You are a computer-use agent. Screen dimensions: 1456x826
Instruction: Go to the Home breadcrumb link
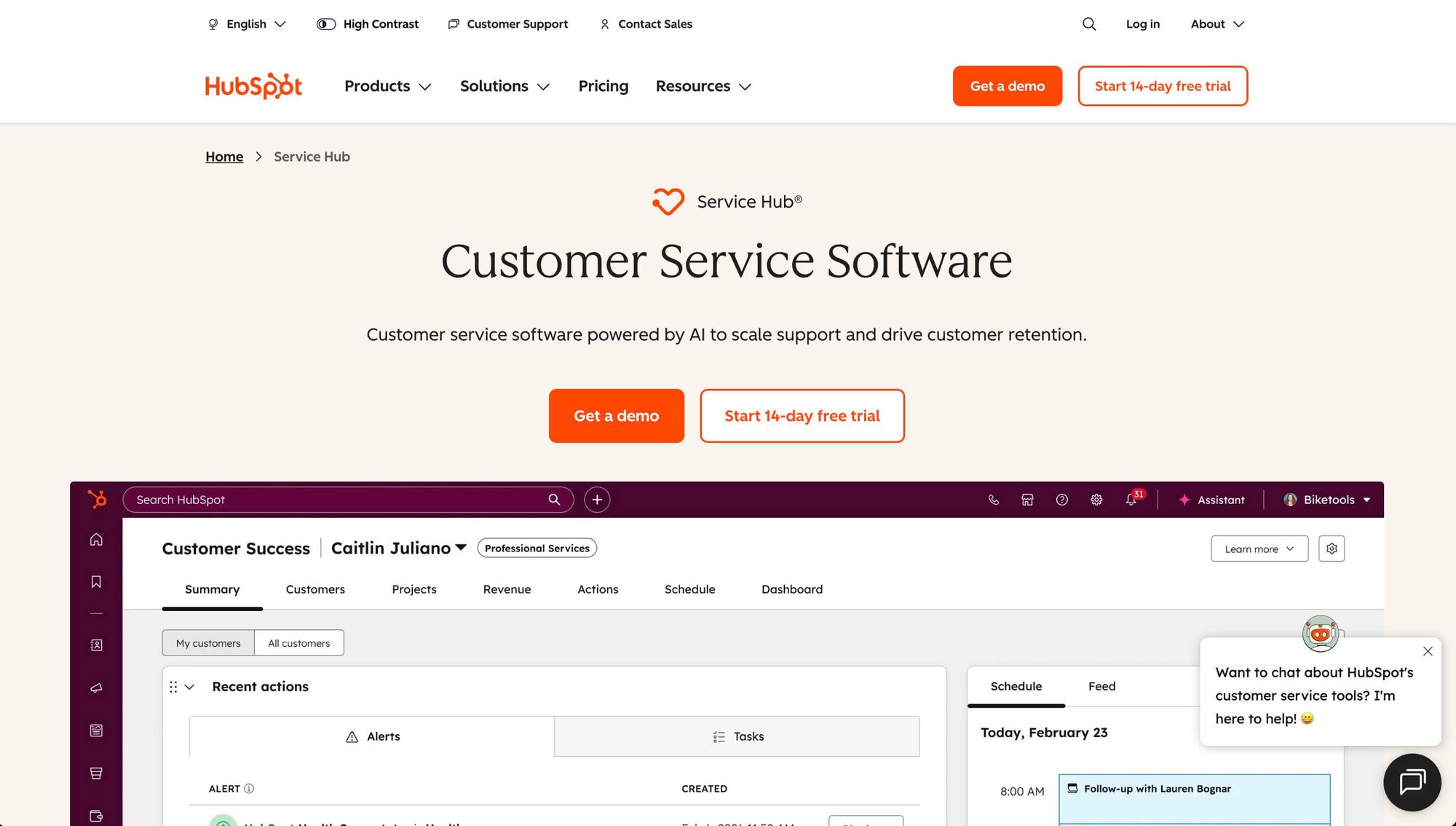[x=224, y=157]
